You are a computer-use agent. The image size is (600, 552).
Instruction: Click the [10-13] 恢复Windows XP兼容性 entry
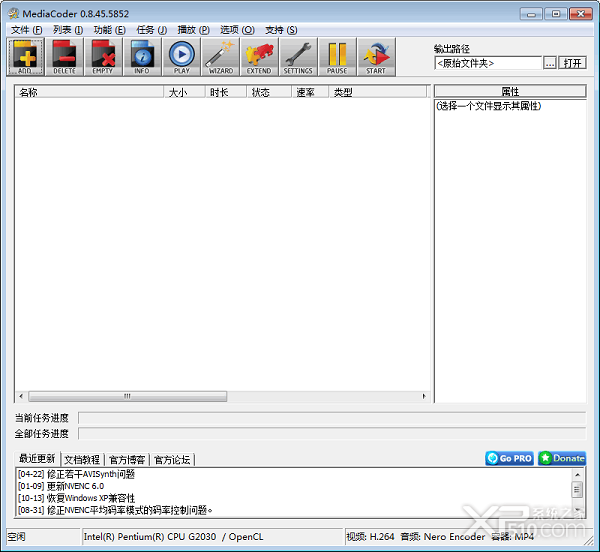77,498
